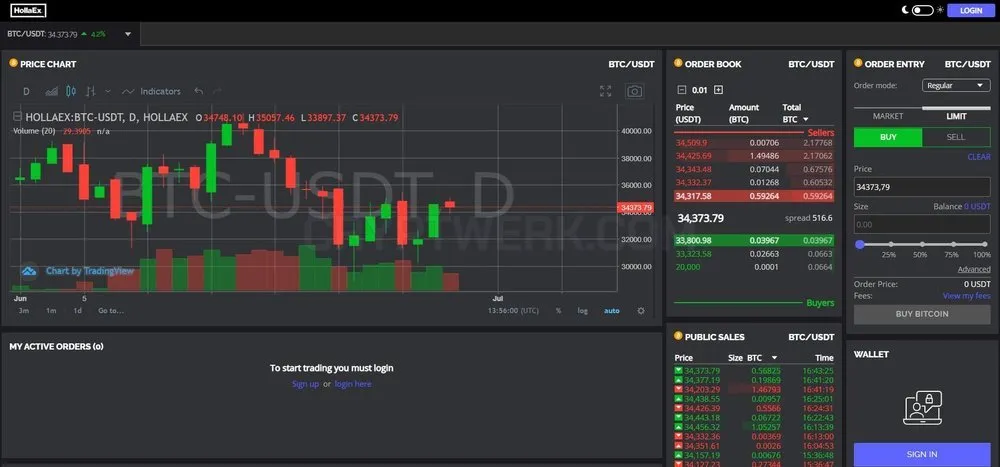Set the chart range to 1d
The image size is (1000, 467).
[77, 311]
